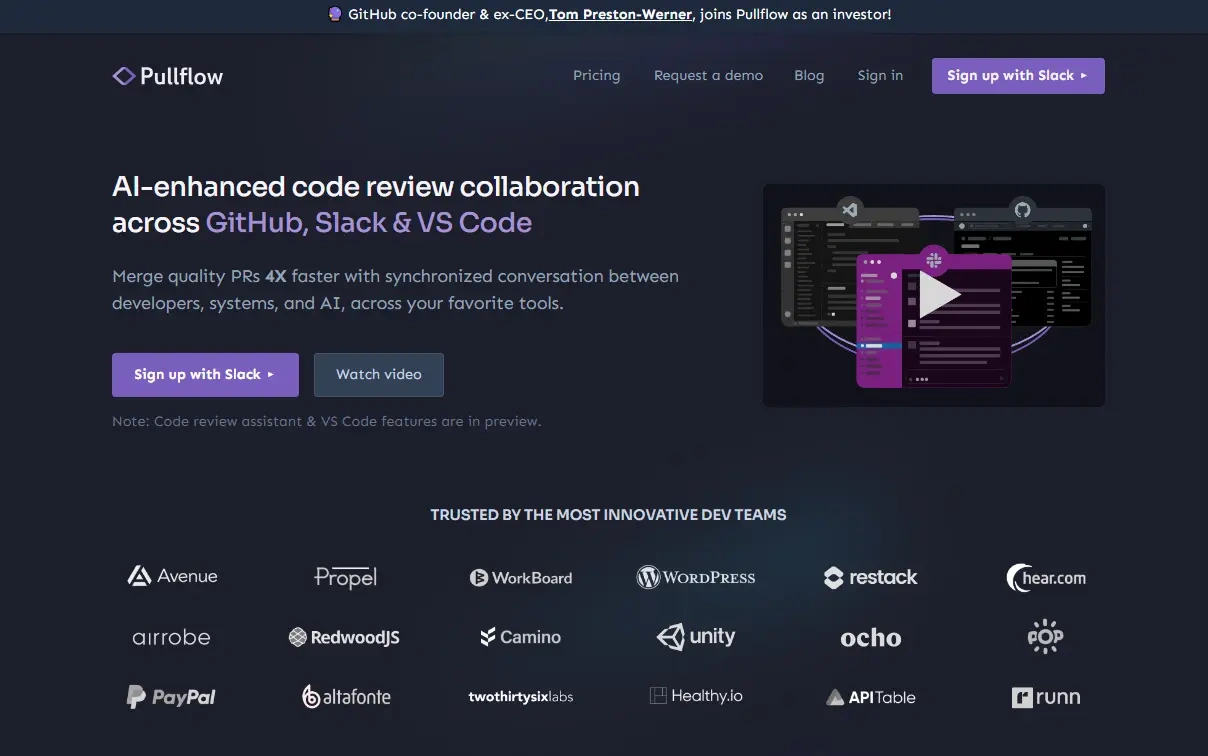The image size is (1208, 756).
Task: Click the twothirtysixlabs logo
Action: pos(521,697)
